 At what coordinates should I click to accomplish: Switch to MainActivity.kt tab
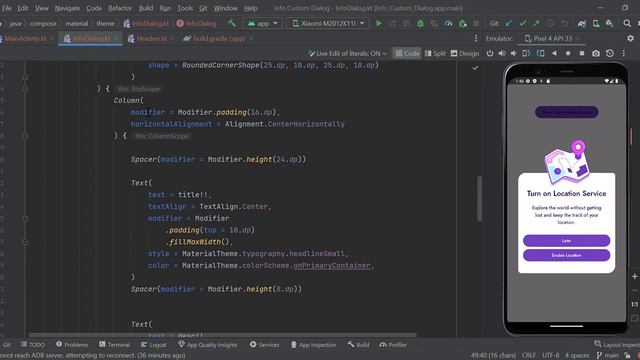[24, 38]
